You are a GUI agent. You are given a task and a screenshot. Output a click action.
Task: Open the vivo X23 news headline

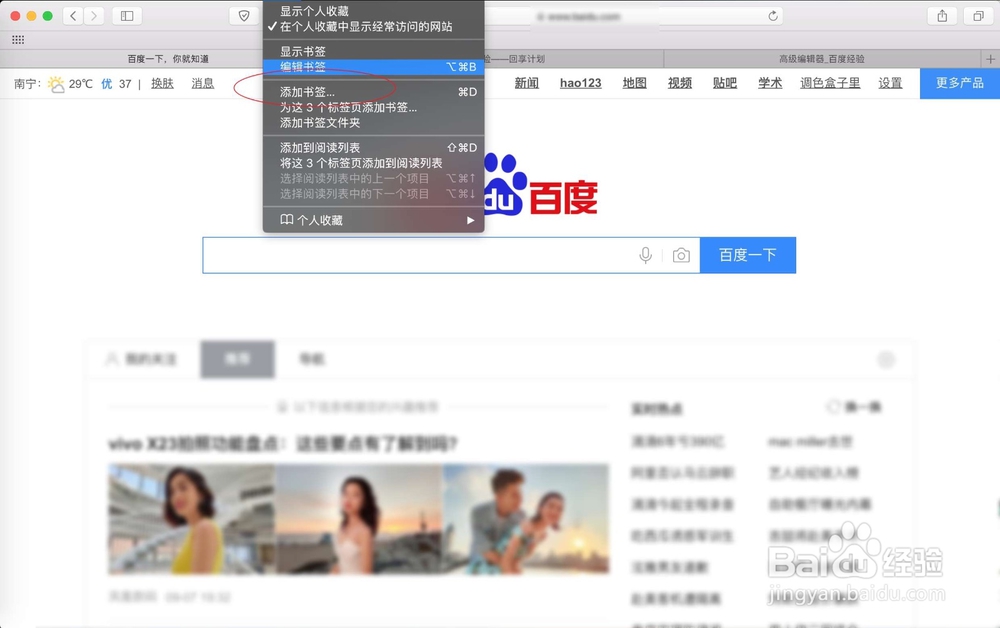click(283, 443)
